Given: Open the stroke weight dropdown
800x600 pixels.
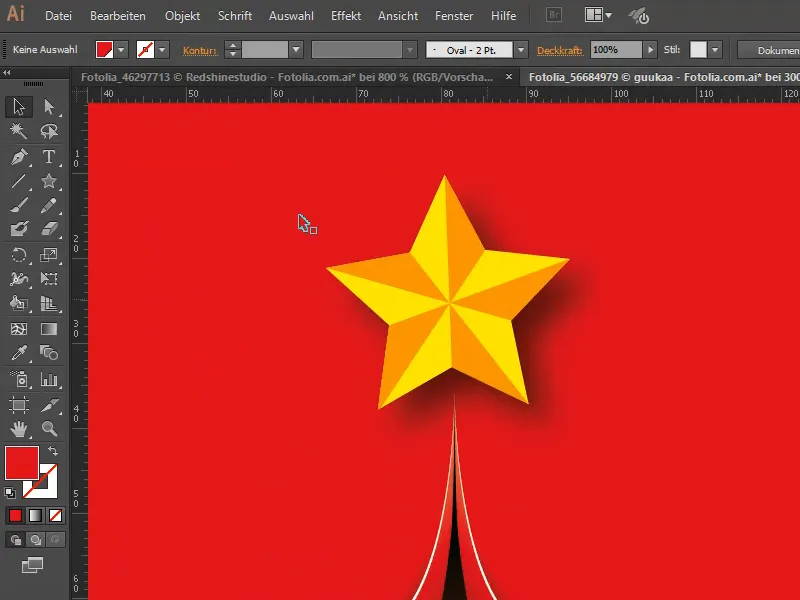Looking at the screenshot, I should pyautogui.click(x=297, y=47).
